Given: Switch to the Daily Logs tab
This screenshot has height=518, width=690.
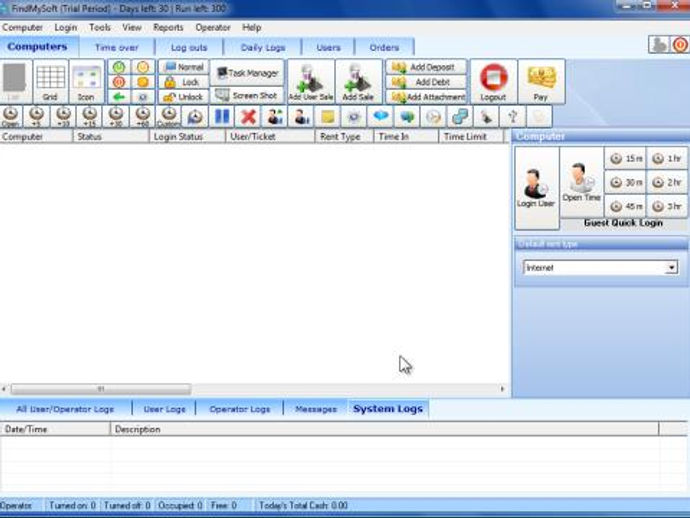Looking at the screenshot, I should pyautogui.click(x=263, y=48).
